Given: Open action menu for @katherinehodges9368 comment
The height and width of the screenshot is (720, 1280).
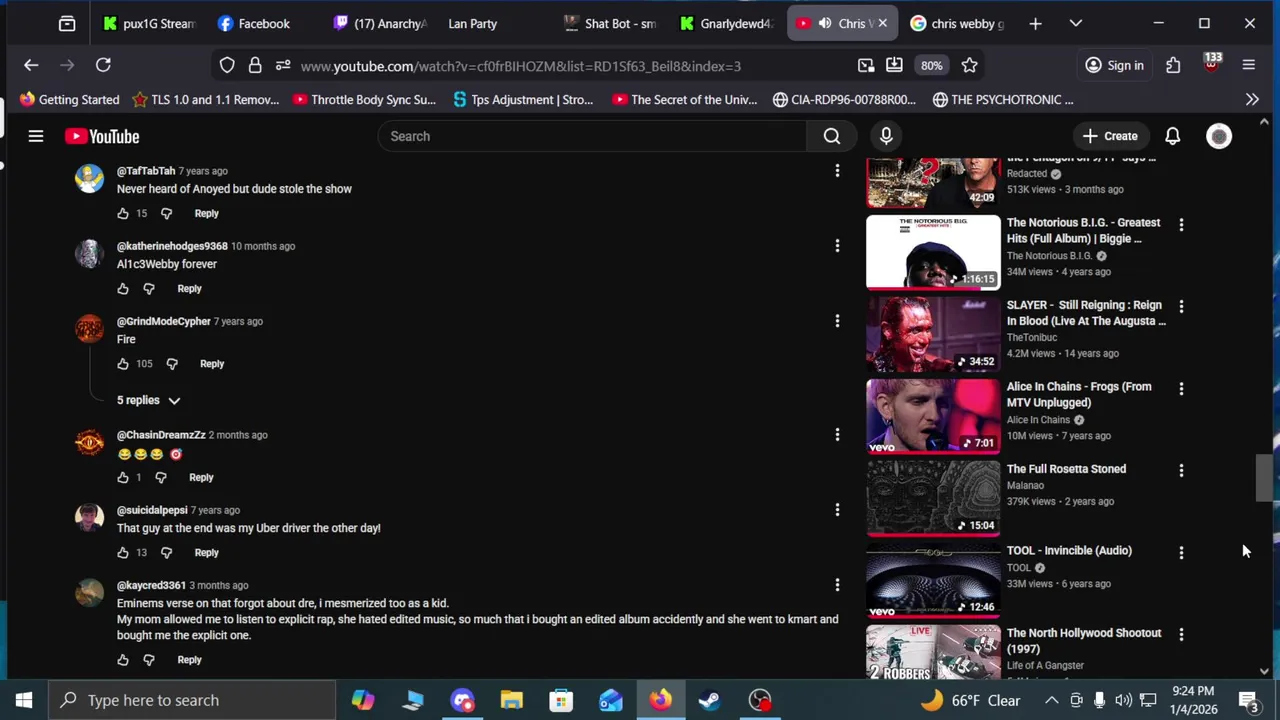Looking at the screenshot, I should tap(837, 246).
